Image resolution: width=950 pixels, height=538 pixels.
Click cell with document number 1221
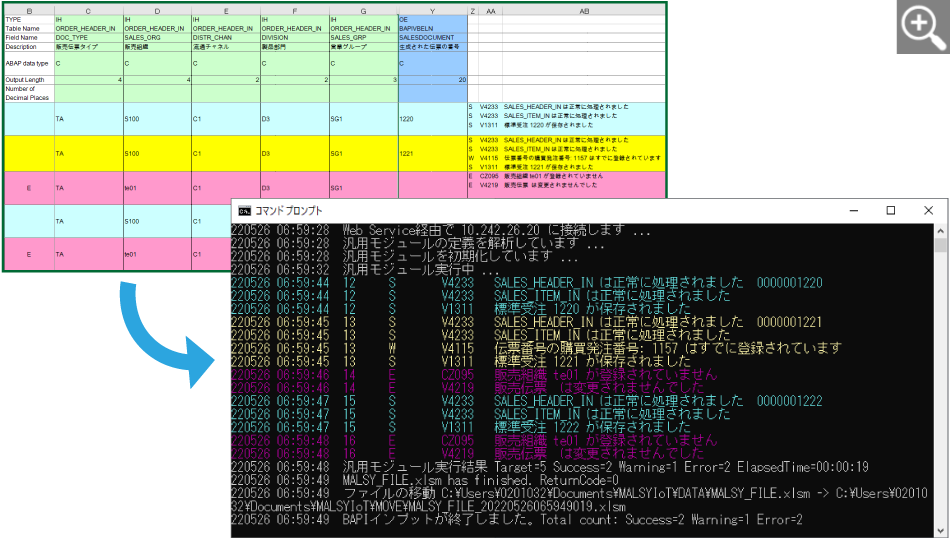tap(433, 153)
